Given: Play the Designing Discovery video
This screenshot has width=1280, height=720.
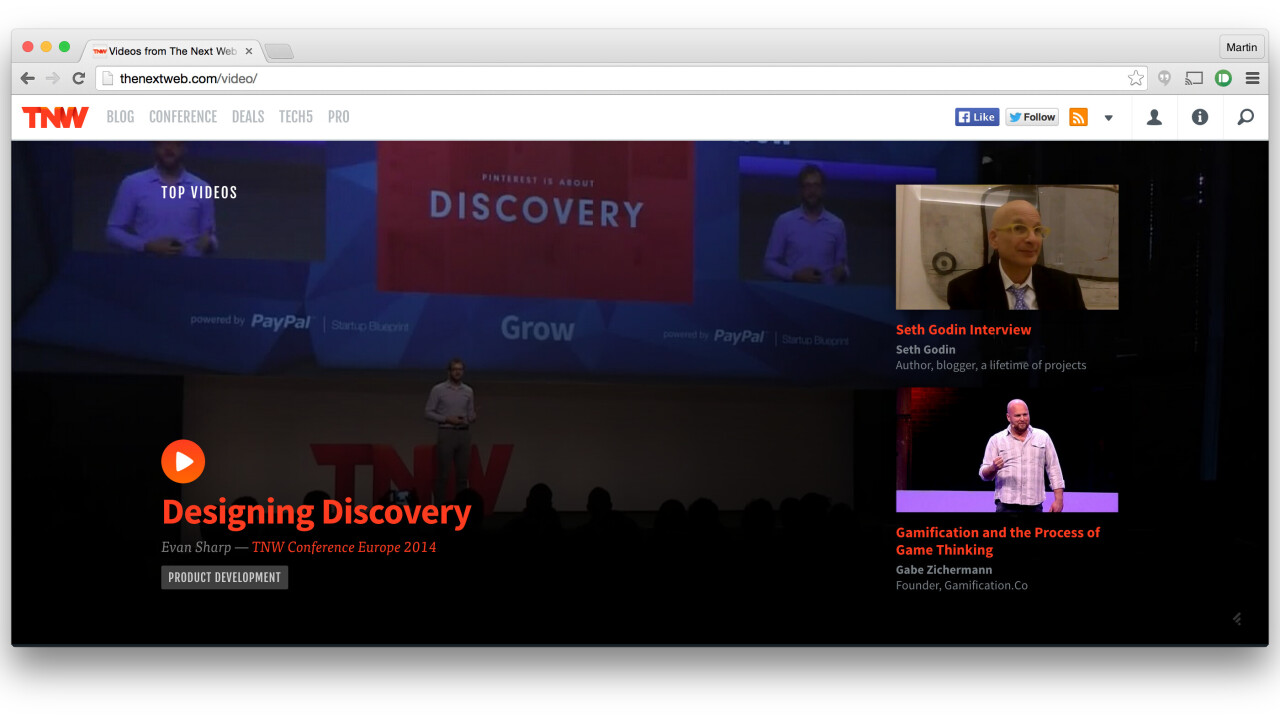Looking at the screenshot, I should point(183,461).
